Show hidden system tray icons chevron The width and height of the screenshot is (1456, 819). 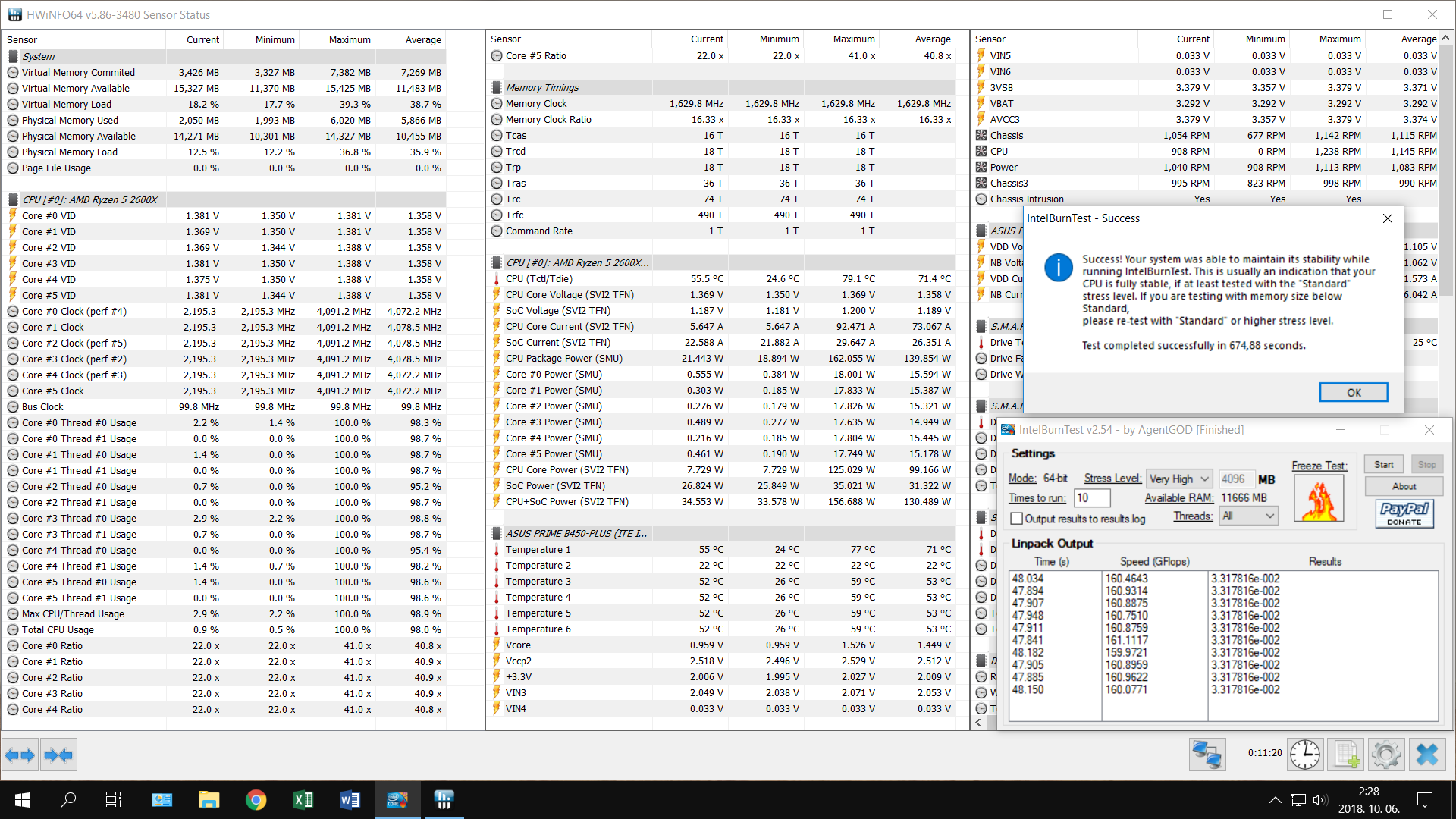(1275, 800)
